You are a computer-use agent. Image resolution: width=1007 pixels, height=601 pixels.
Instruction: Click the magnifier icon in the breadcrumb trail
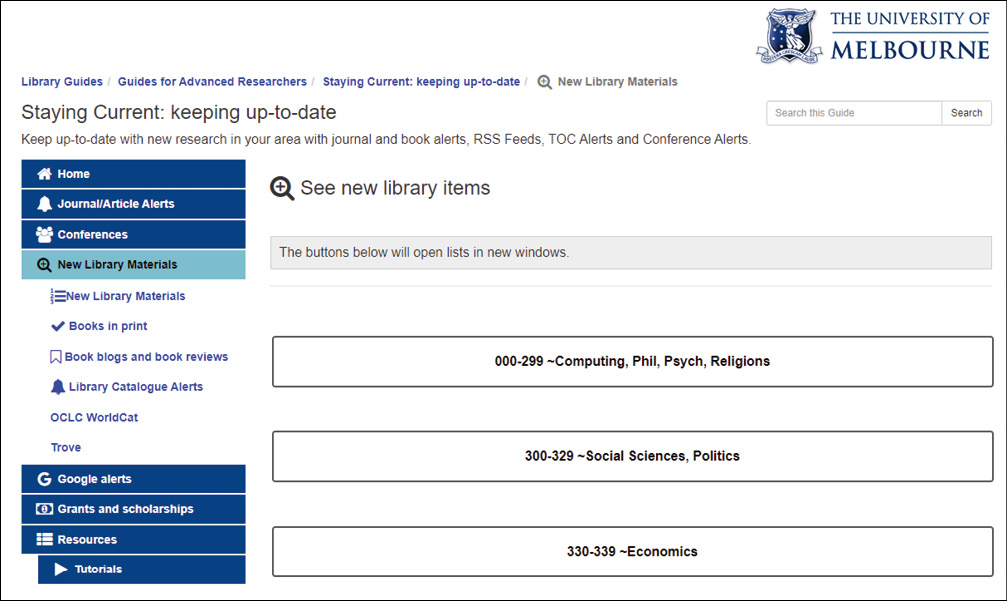(545, 82)
